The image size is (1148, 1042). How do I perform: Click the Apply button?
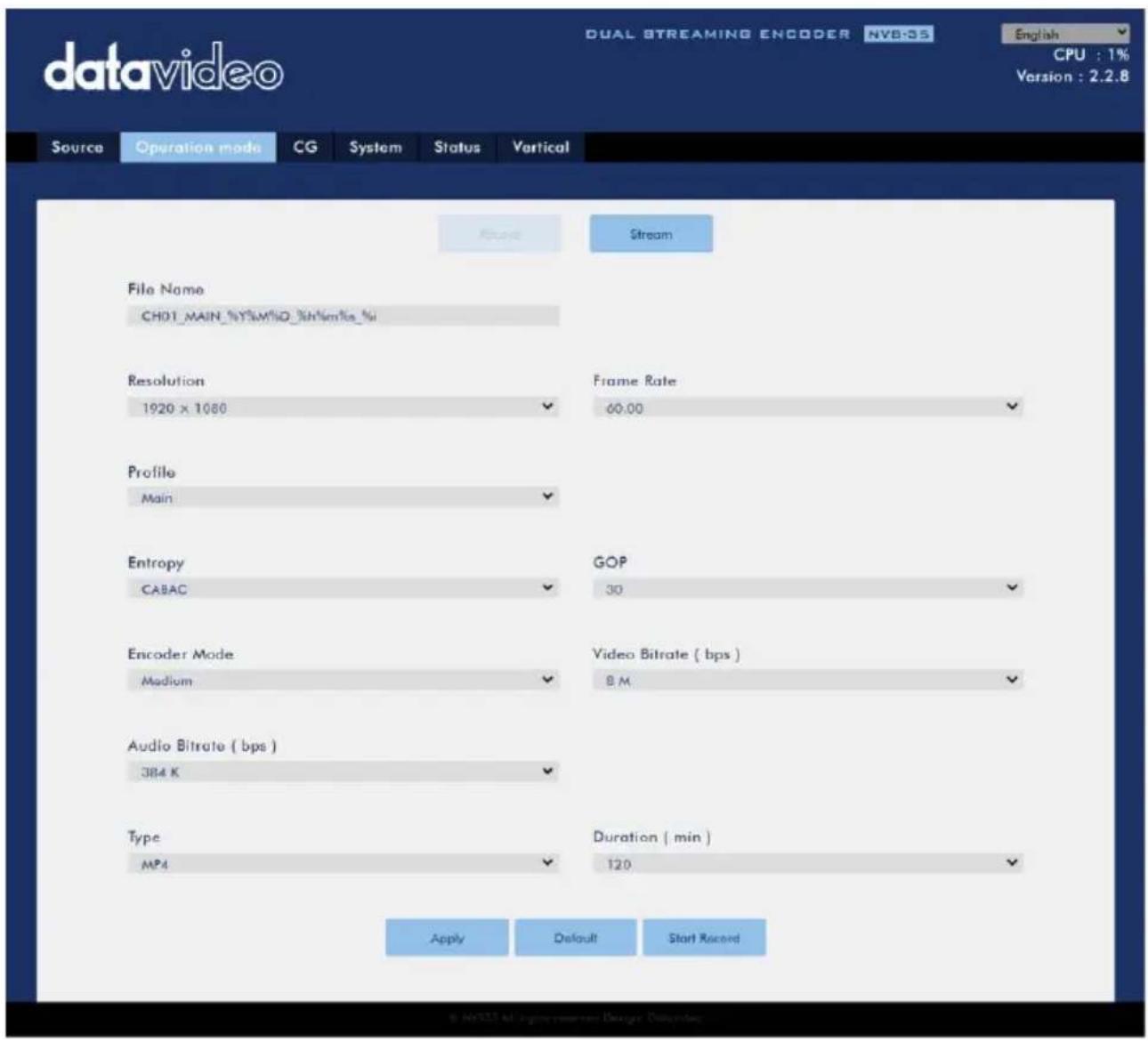click(447, 938)
